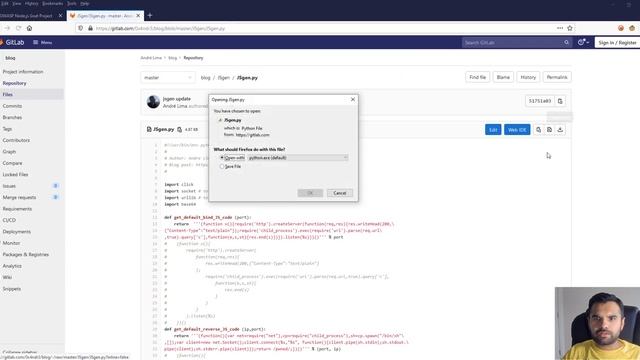Open the GitLab Menu hamburger
The height and width of the screenshot is (360, 640).
click(x=42, y=42)
